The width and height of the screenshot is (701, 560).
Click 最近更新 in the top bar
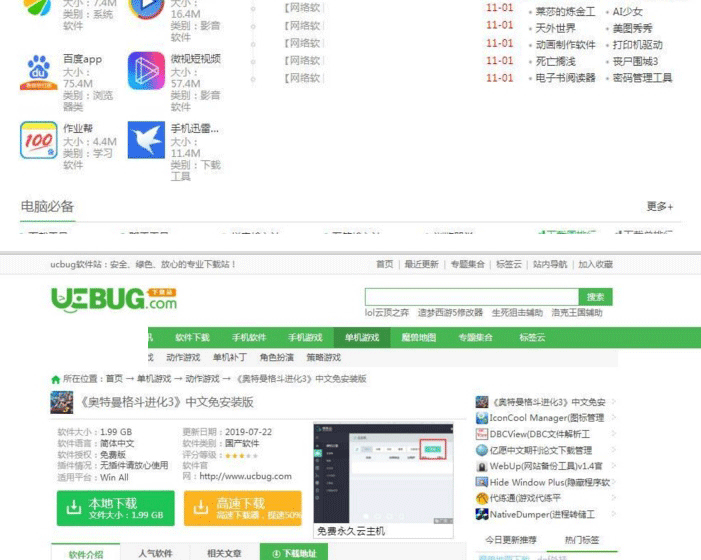click(422, 264)
